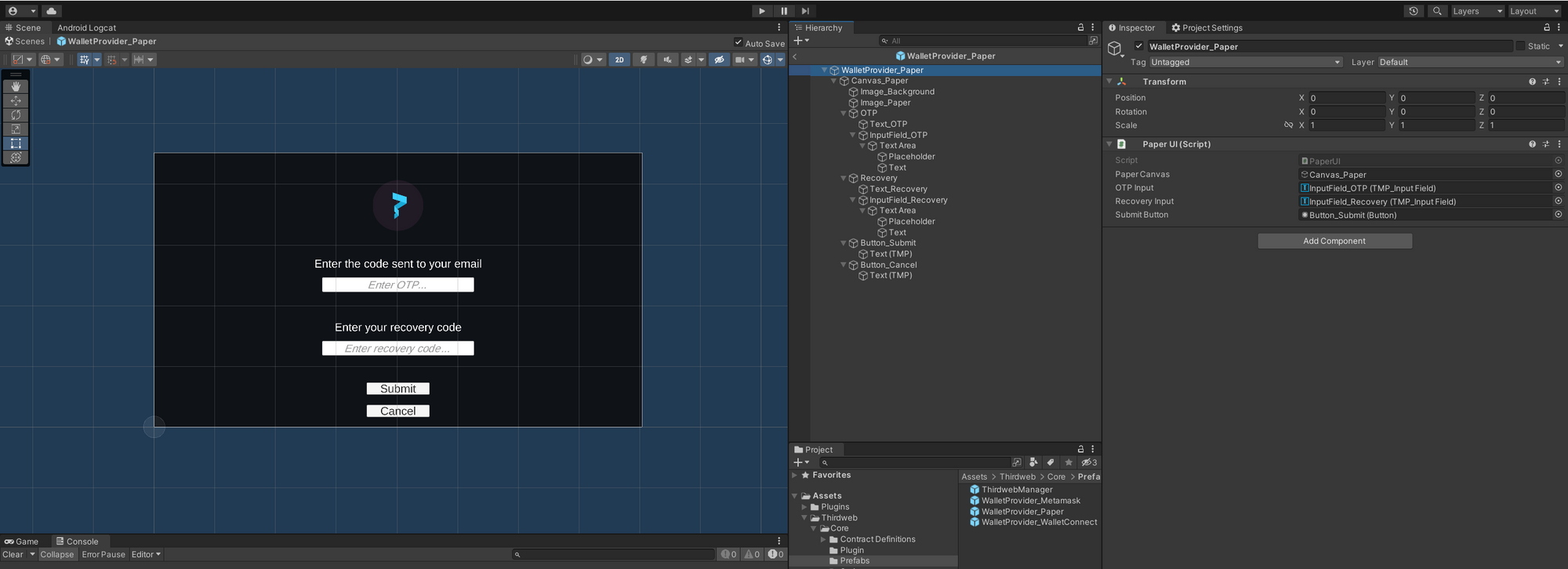This screenshot has width=1568, height=569.
Task: Click the global search magnifier icon
Action: click(1437, 11)
